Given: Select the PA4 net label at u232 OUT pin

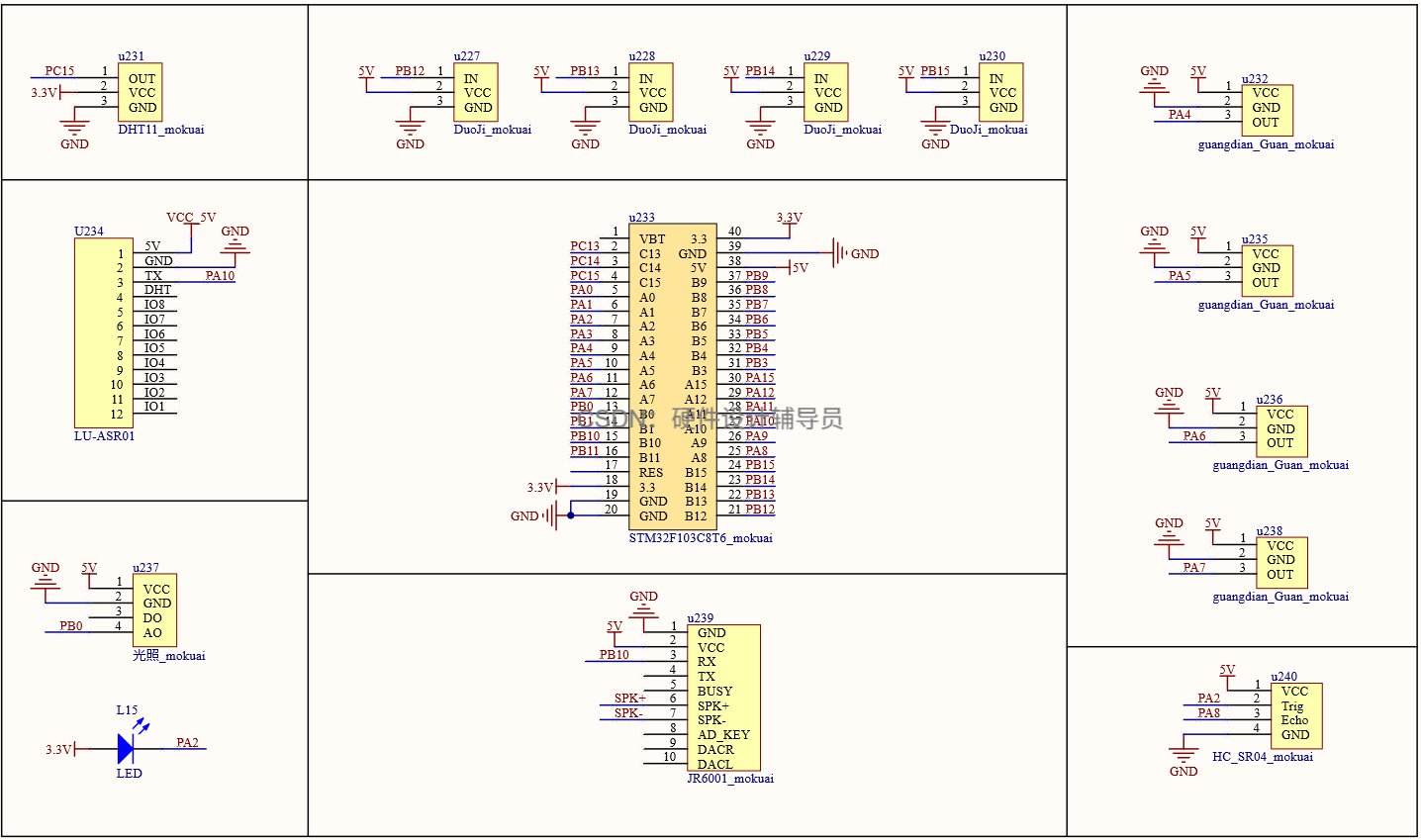Looking at the screenshot, I should [1180, 115].
